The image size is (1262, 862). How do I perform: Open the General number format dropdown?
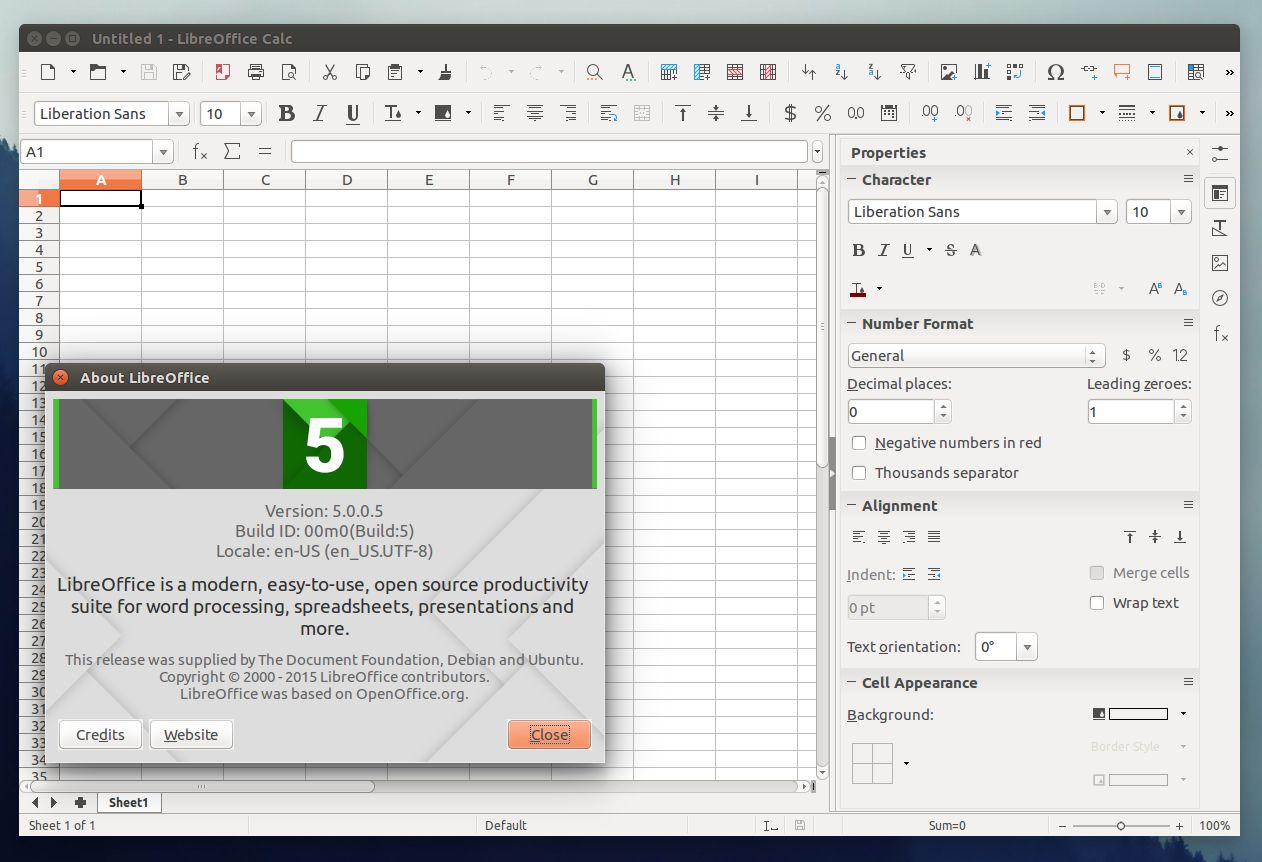[1092, 355]
